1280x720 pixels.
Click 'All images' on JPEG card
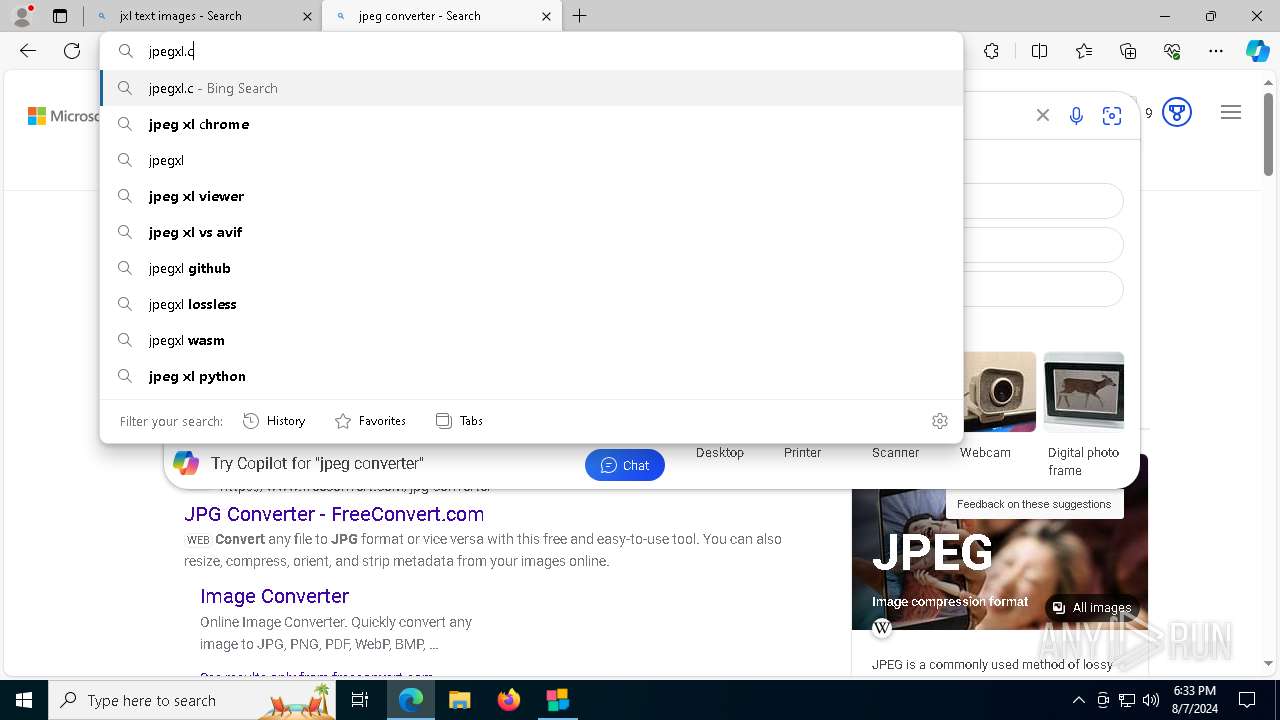(1091, 608)
